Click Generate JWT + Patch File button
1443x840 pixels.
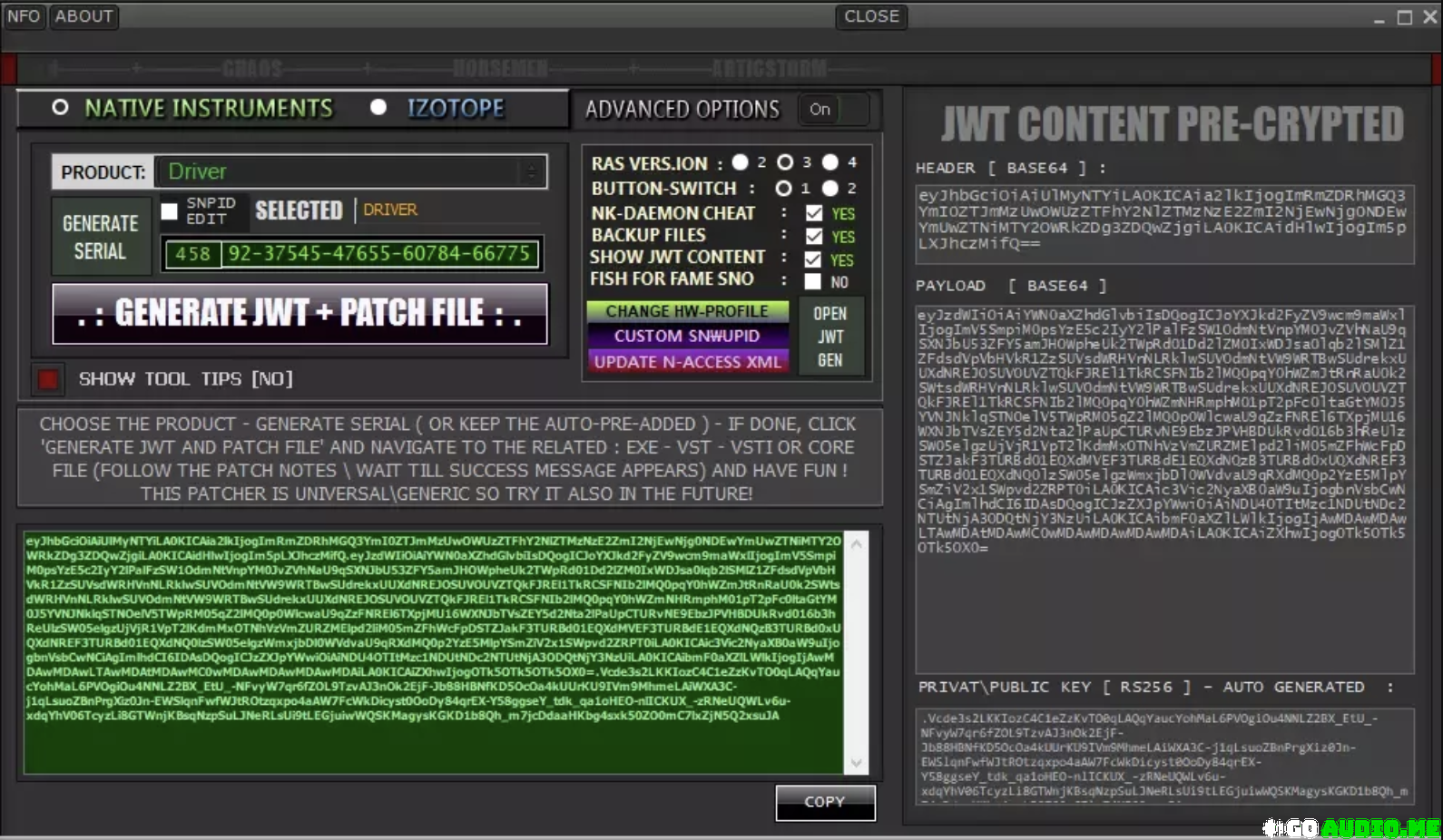click(300, 314)
